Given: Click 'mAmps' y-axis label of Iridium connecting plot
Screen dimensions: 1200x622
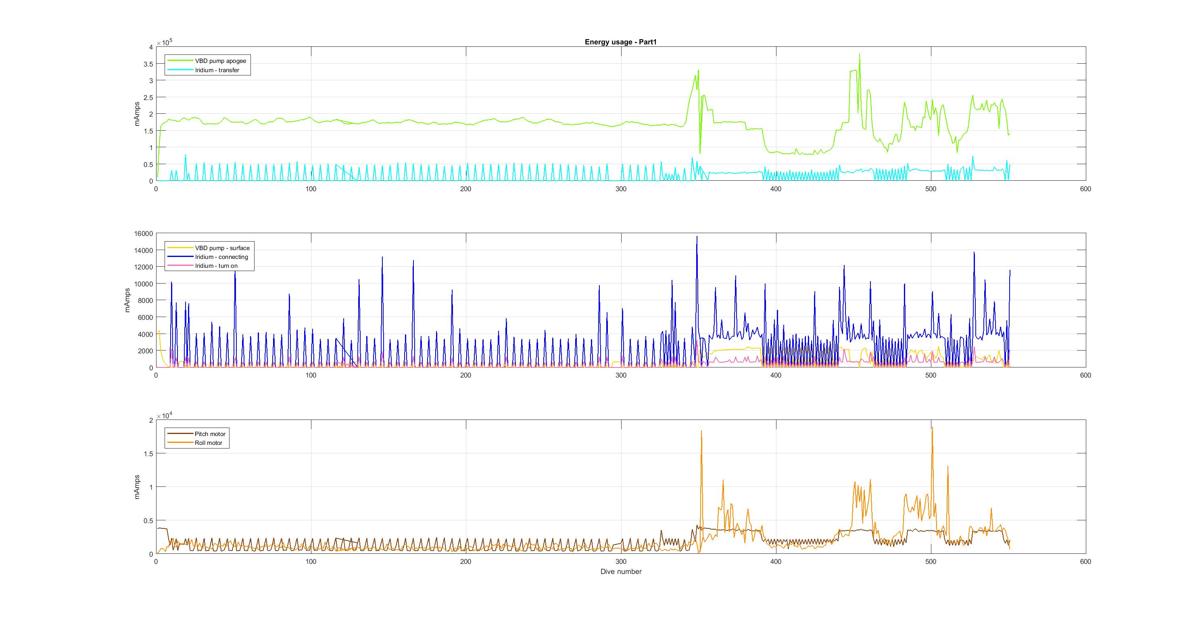Looking at the screenshot, I should tap(127, 300).
